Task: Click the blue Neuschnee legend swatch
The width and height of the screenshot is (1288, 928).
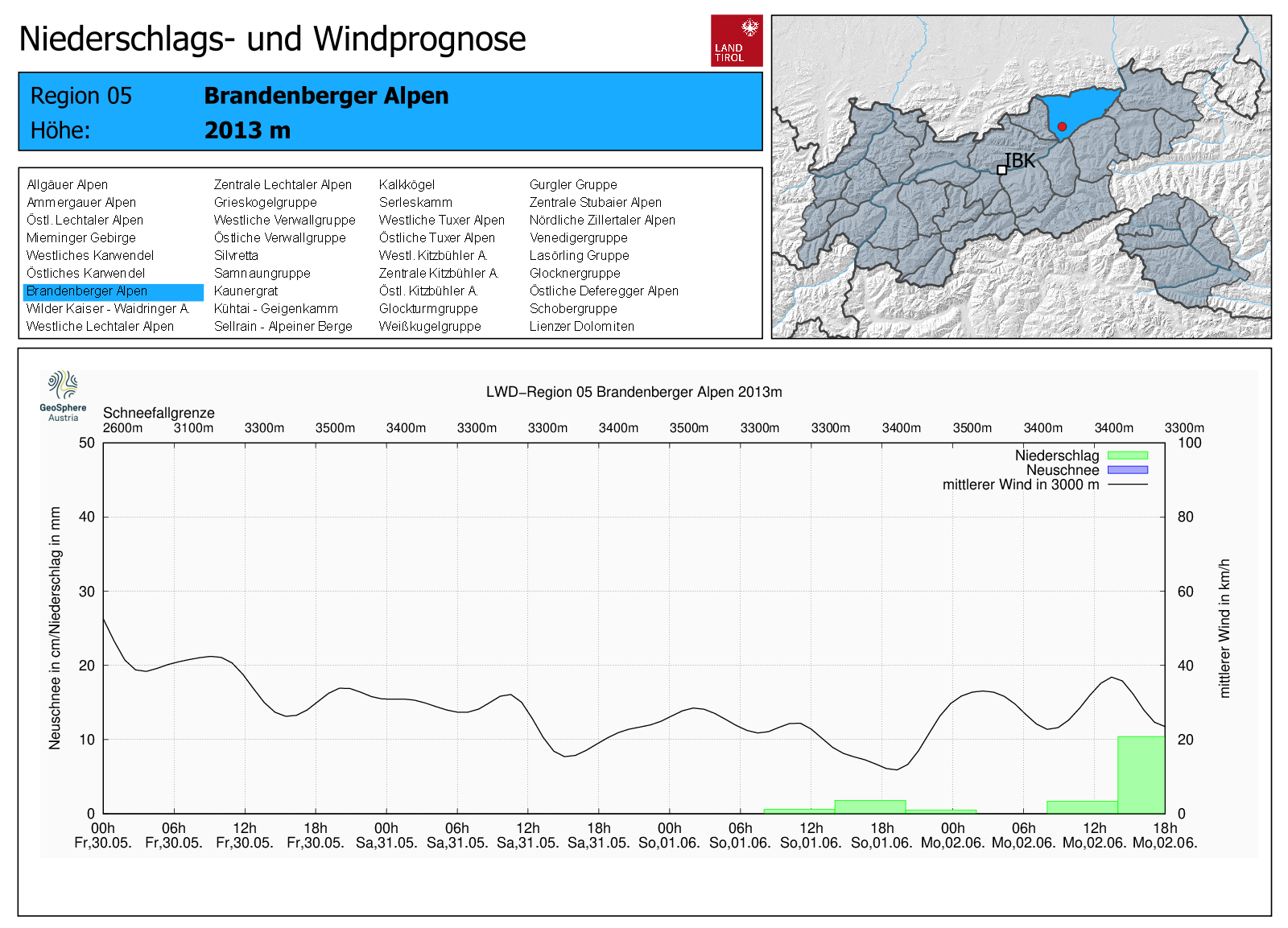Action: pos(1127,470)
